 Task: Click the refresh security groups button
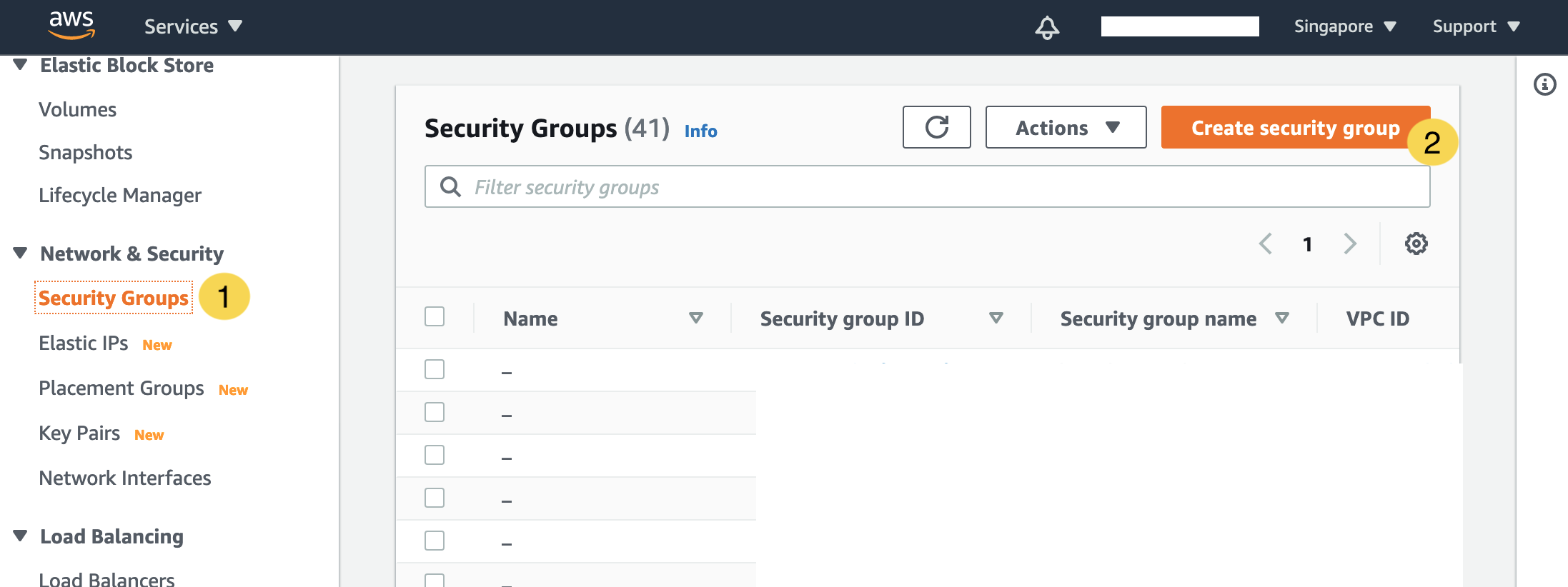pos(936,127)
